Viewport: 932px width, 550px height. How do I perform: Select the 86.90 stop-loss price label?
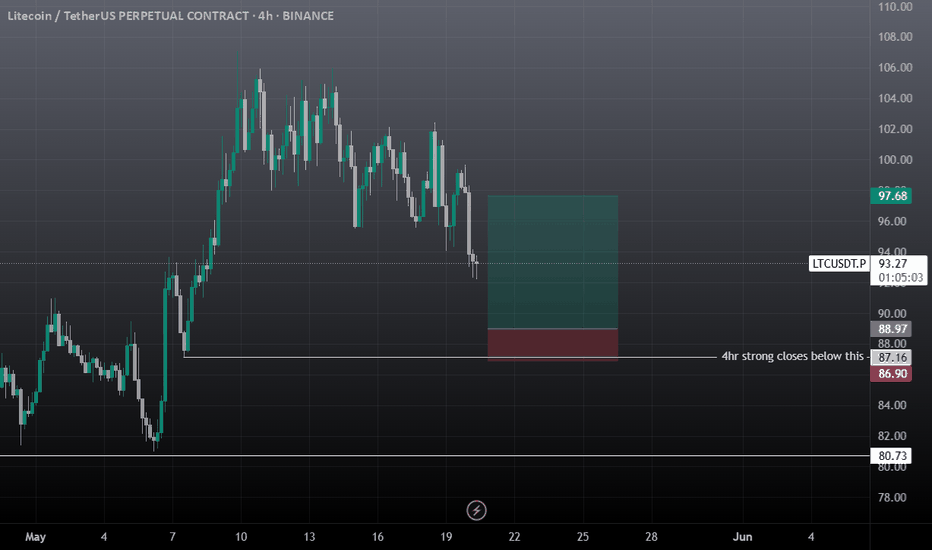click(x=891, y=373)
